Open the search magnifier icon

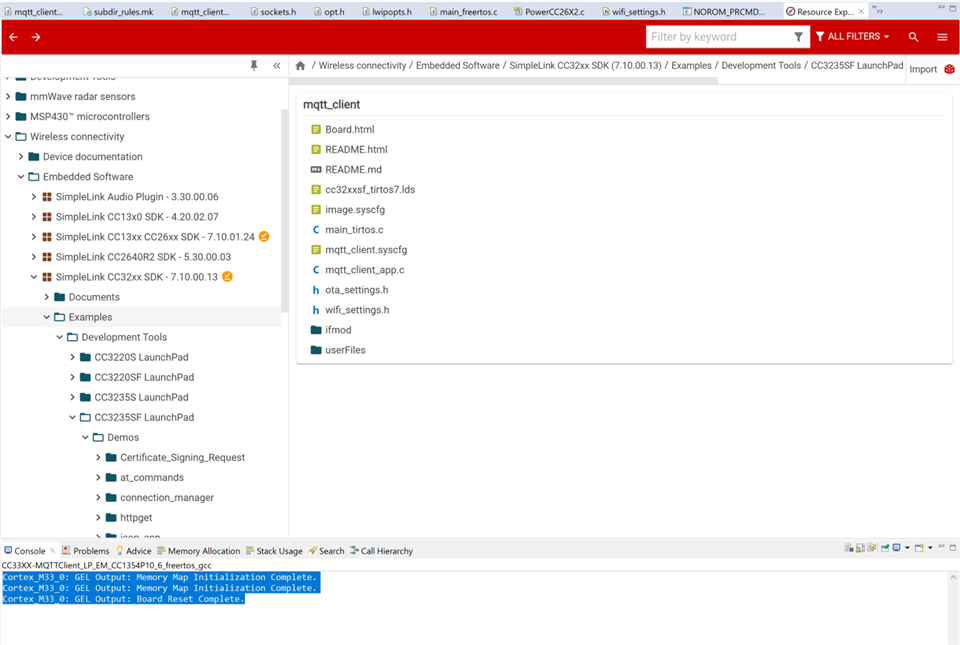913,37
